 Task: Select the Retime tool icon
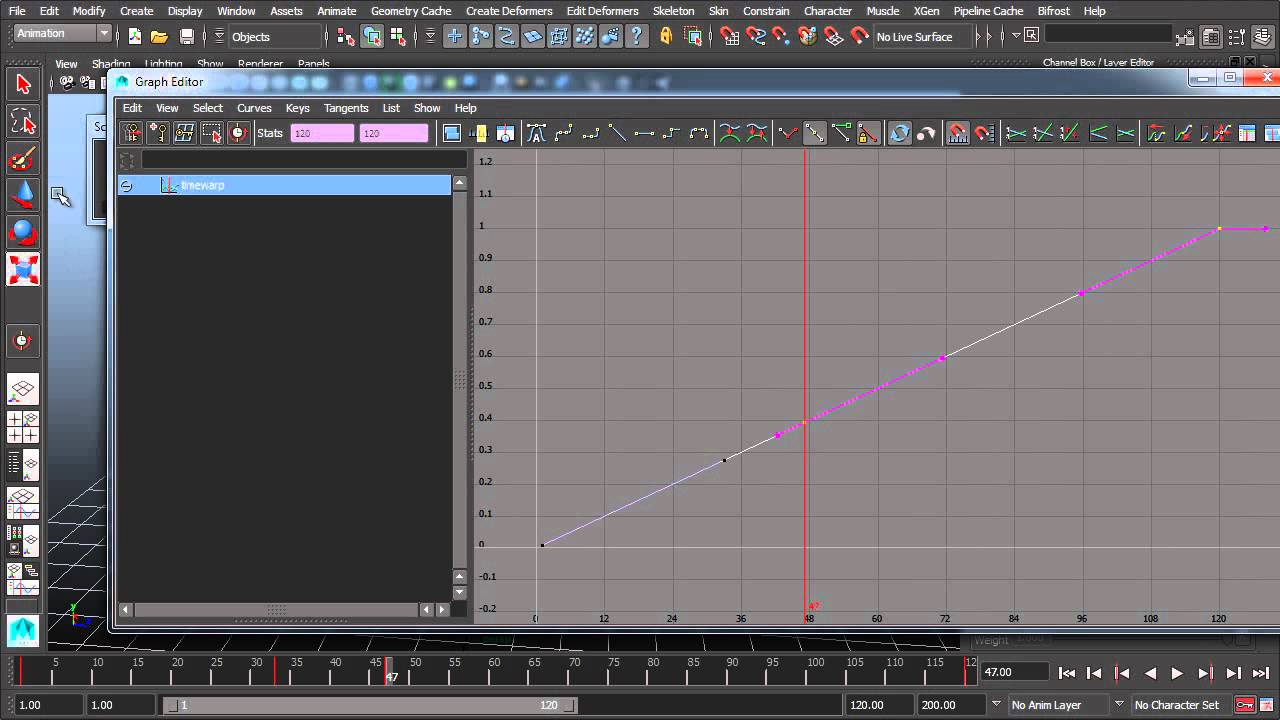pyautogui.click(x=238, y=133)
